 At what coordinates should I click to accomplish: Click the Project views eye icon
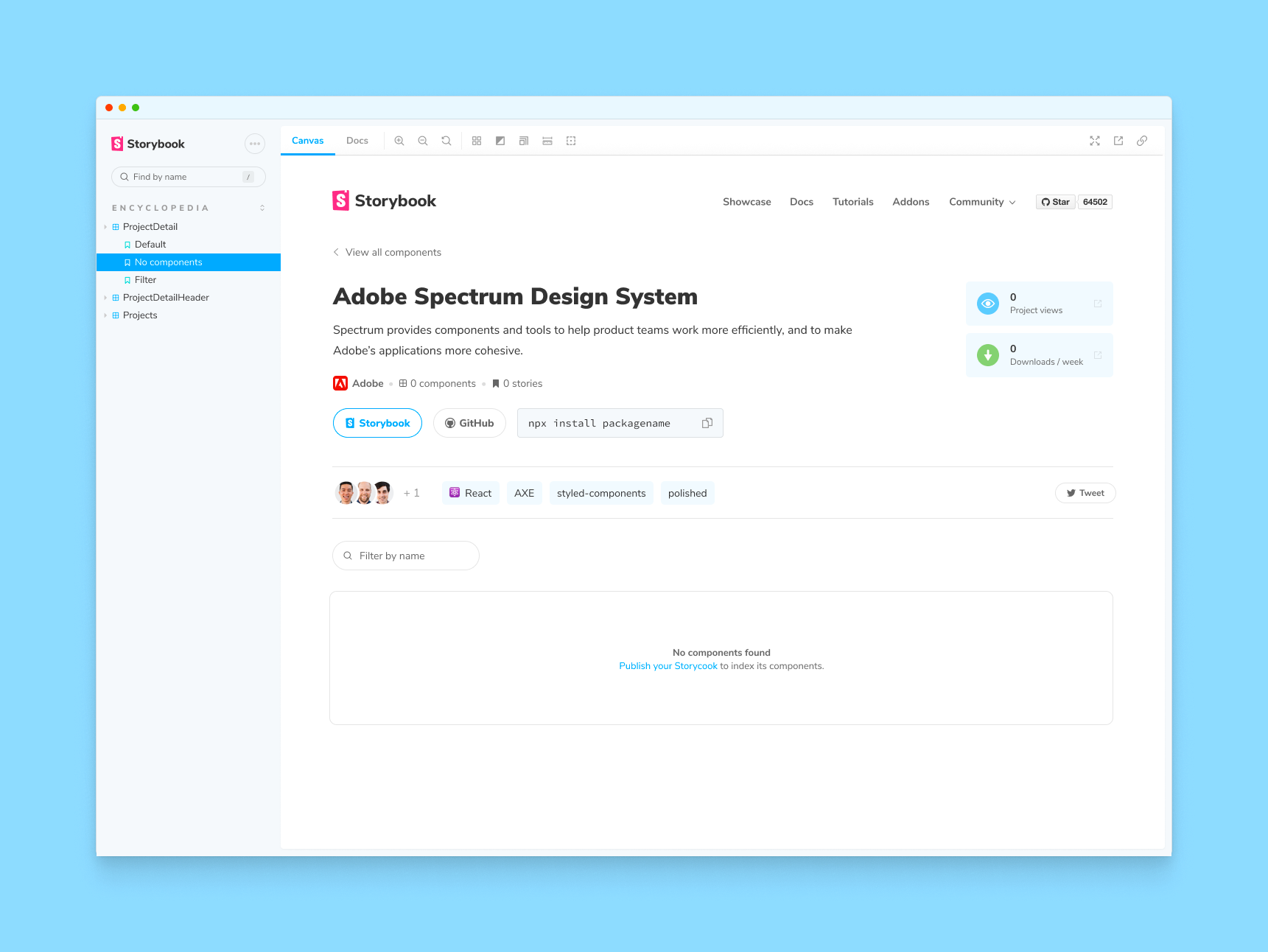(988, 304)
